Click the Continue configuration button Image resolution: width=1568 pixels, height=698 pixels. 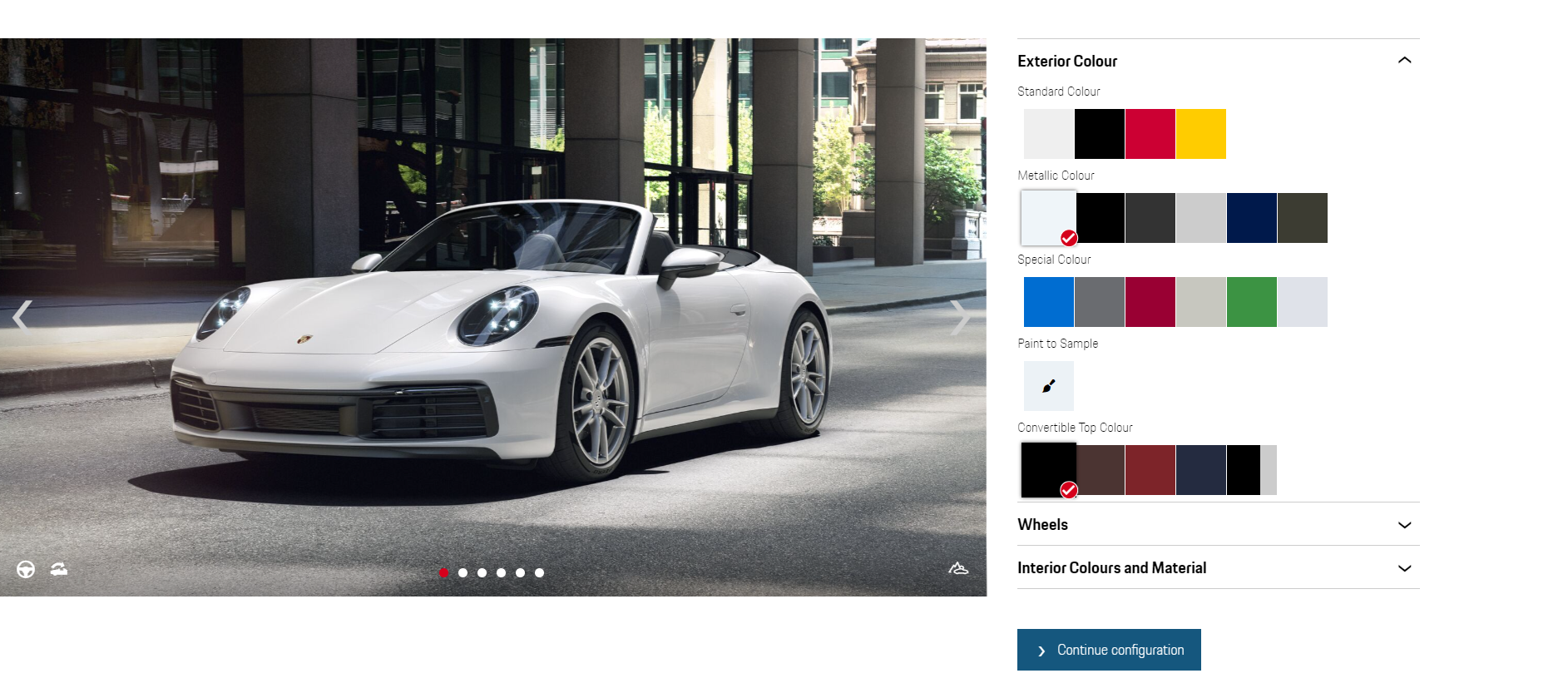tap(1109, 650)
